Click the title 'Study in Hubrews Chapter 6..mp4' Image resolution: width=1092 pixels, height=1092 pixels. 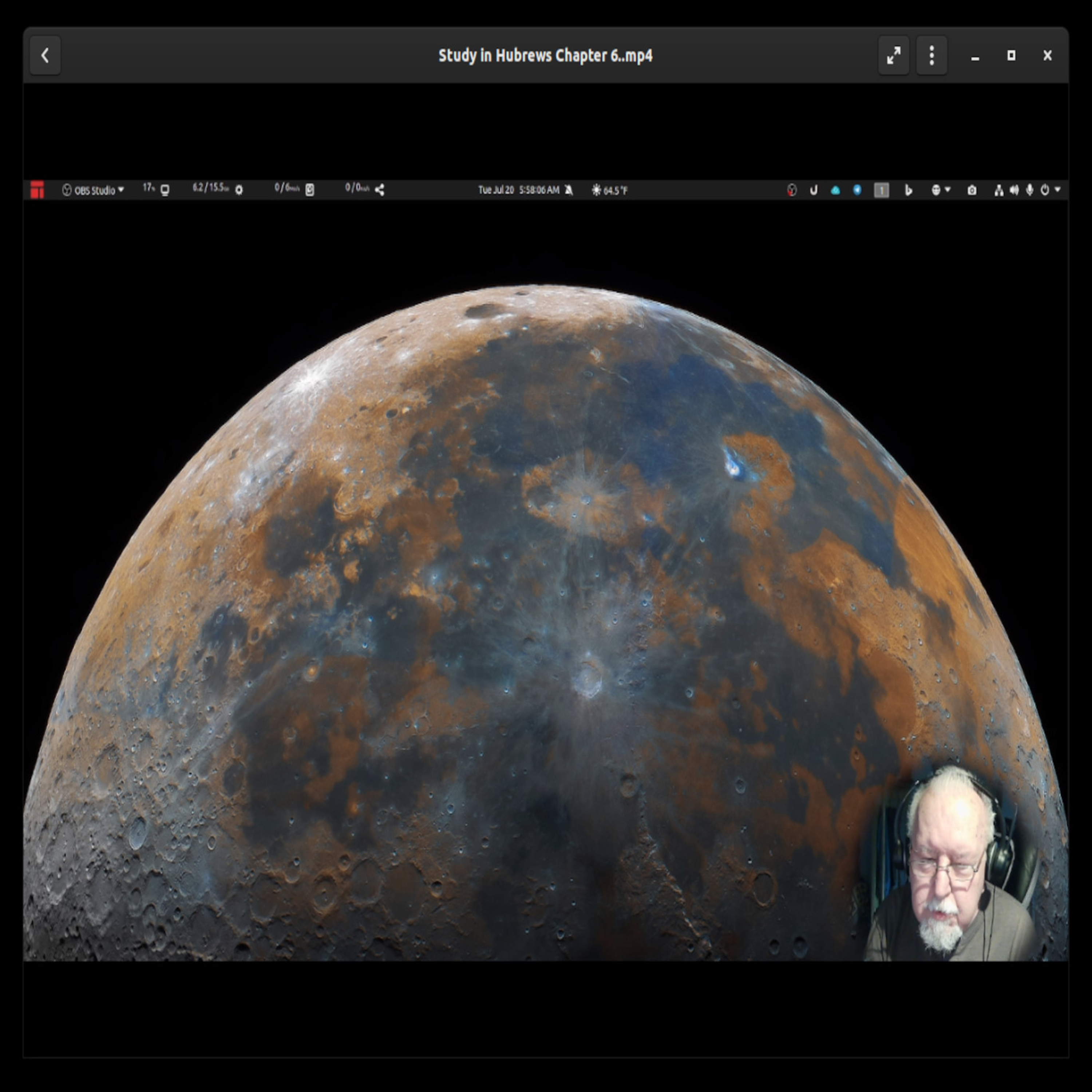[x=545, y=55]
